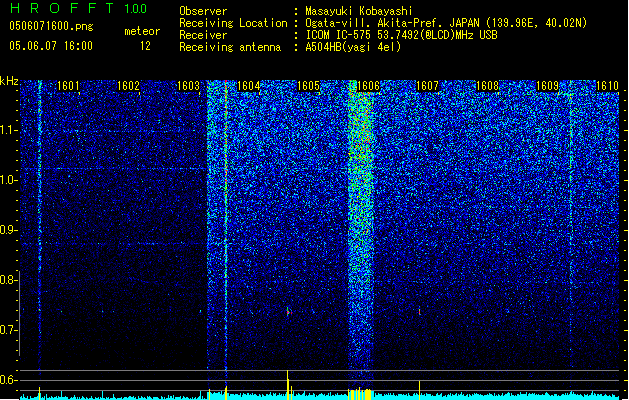629x400 pixels.
Task: Click the 1.0 frequency axis label
Action: click(9, 181)
